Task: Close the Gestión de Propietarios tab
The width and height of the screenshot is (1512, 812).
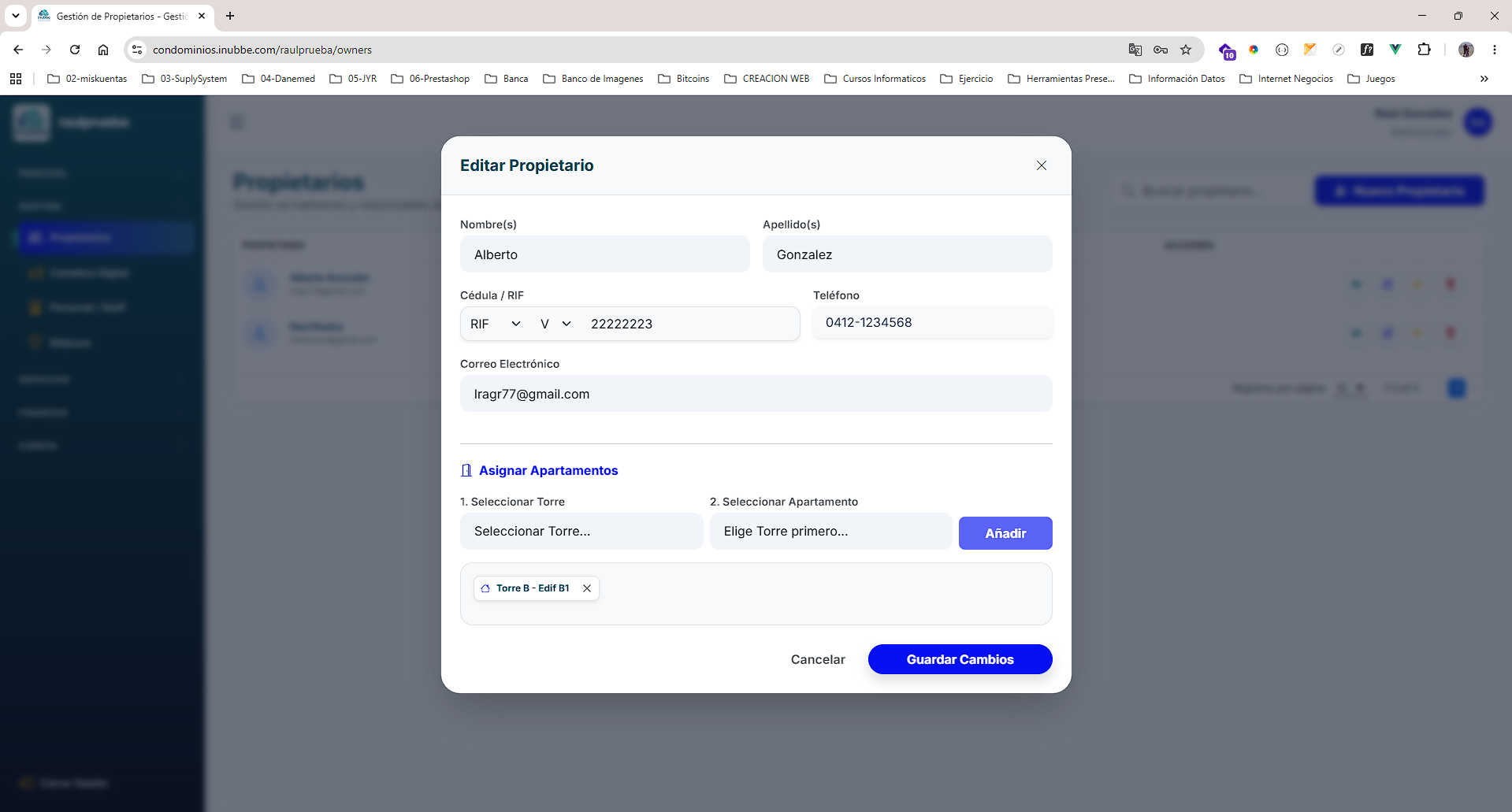Action: point(202,16)
